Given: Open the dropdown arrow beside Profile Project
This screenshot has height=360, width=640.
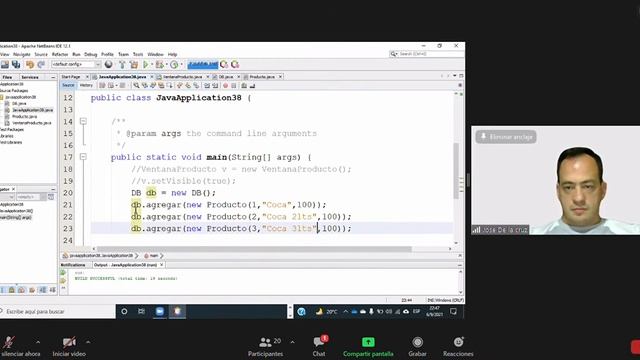Looking at the screenshot, I should coord(181,64).
